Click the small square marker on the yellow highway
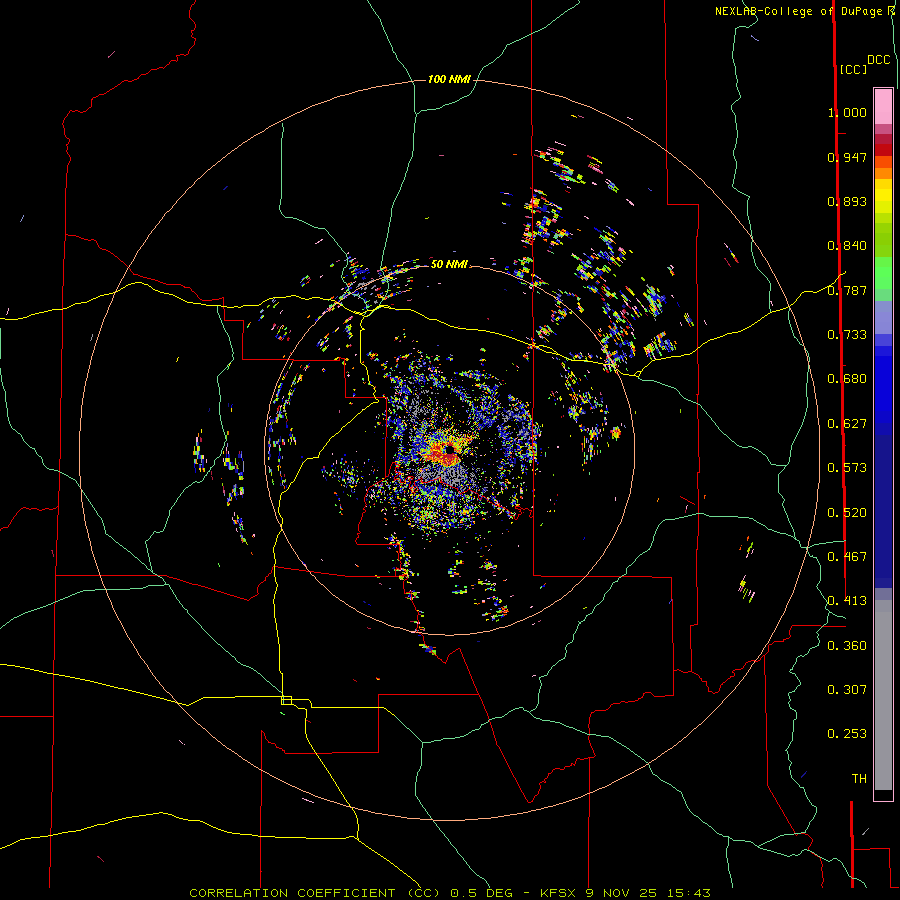Viewport: 900px width, 900px height. (x=286, y=700)
